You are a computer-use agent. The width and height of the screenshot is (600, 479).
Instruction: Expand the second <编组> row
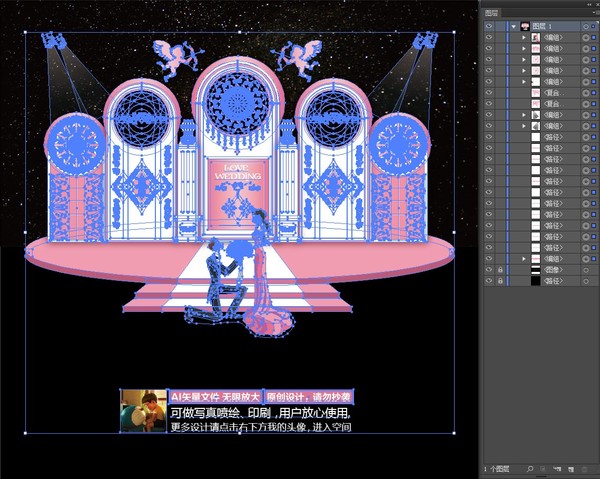tap(524, 49)
